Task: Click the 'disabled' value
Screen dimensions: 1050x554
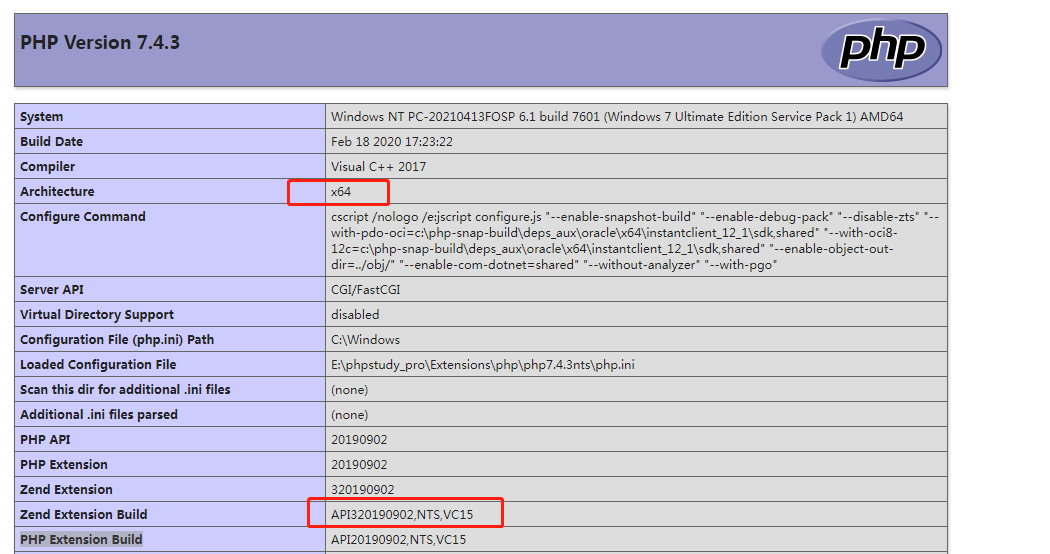Action: click(355, 314)
